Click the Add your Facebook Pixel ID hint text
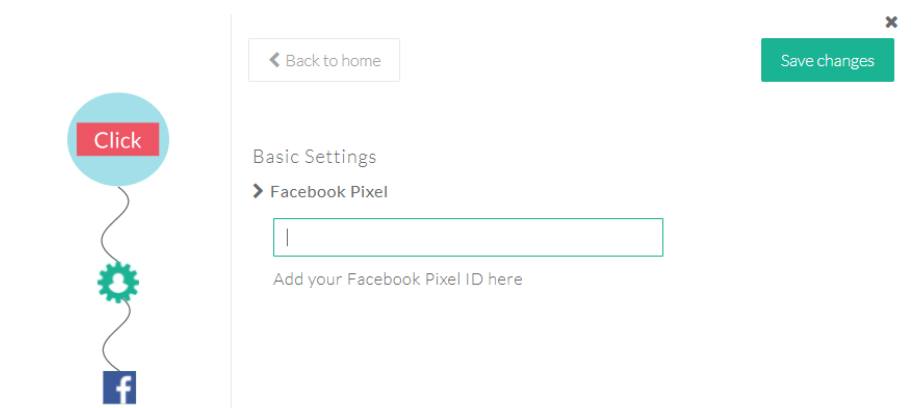Image resolution: width=918 pixels, height=408 pixels. [398, 279]
